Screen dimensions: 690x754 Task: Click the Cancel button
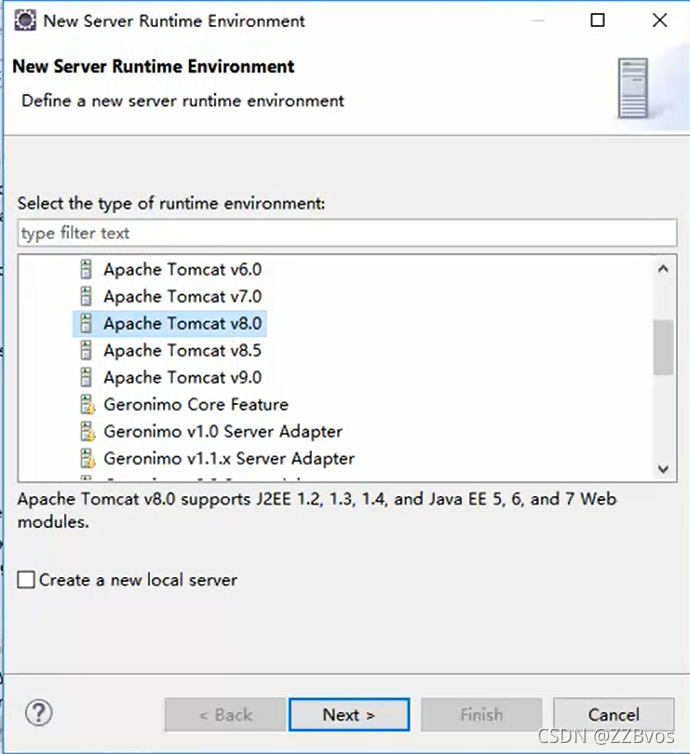[x=614, y=715]
